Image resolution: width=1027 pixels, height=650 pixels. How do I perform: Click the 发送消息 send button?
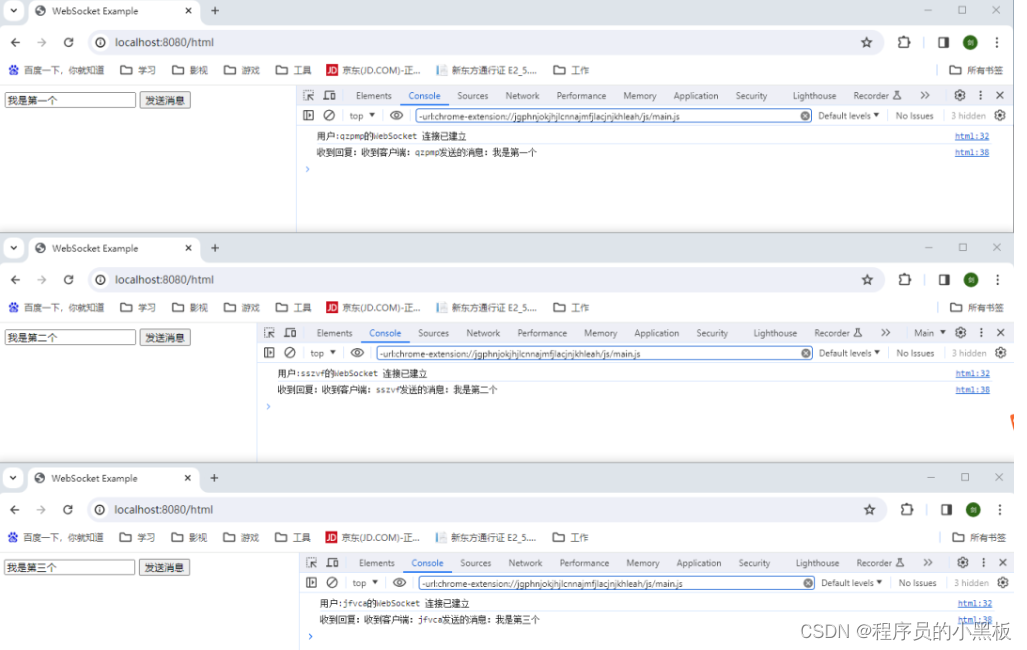[163, 99]
